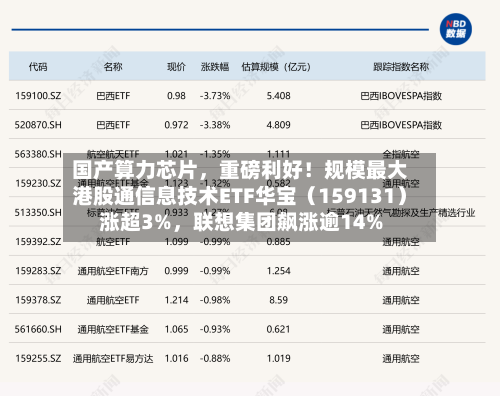This screenshot has width=500, height=396.
Task: Select code 513350.SH
Action: 38,212
